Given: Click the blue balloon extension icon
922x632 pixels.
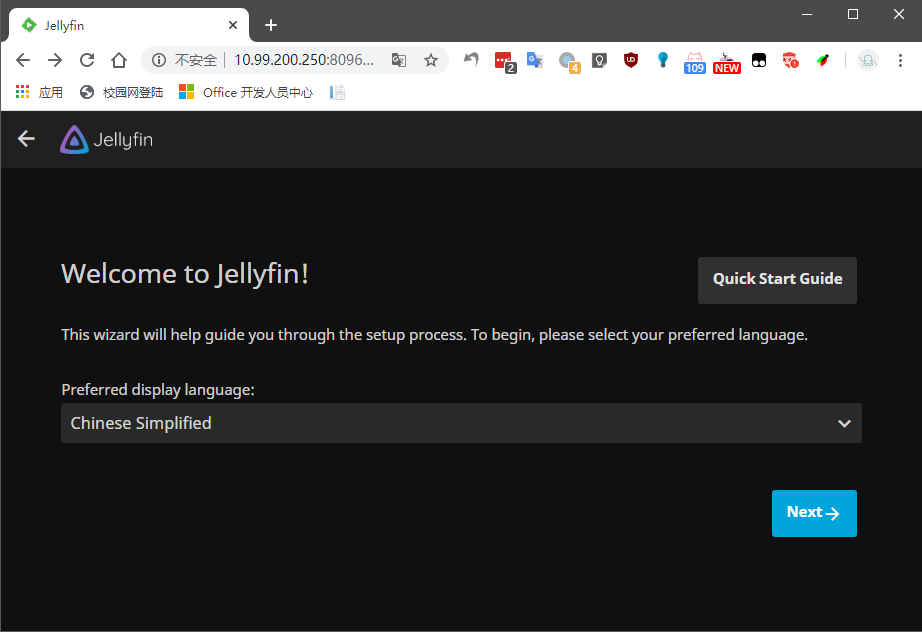Looking at the screenshot, I should [663, 60].
